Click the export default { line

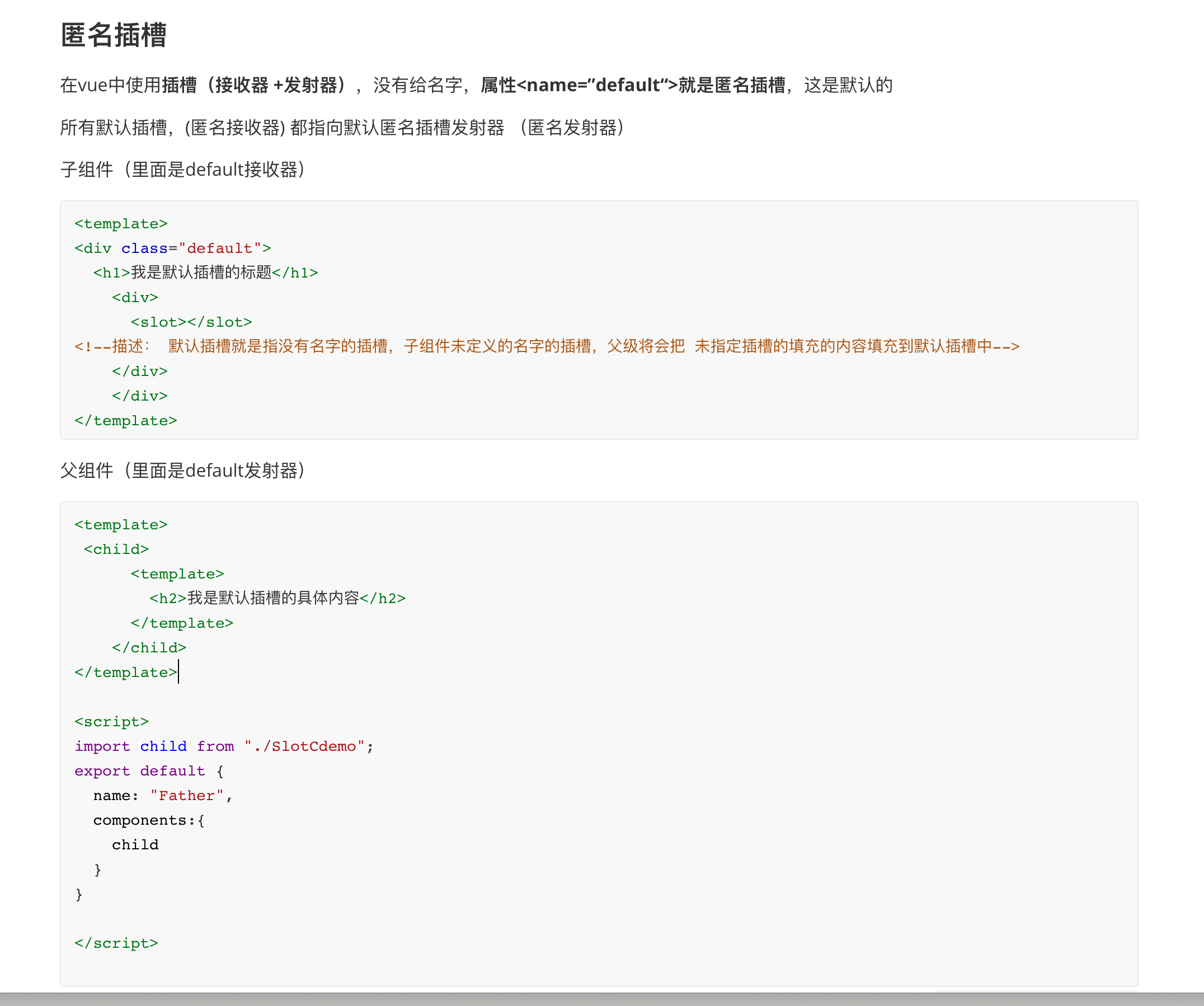(149, 771)
